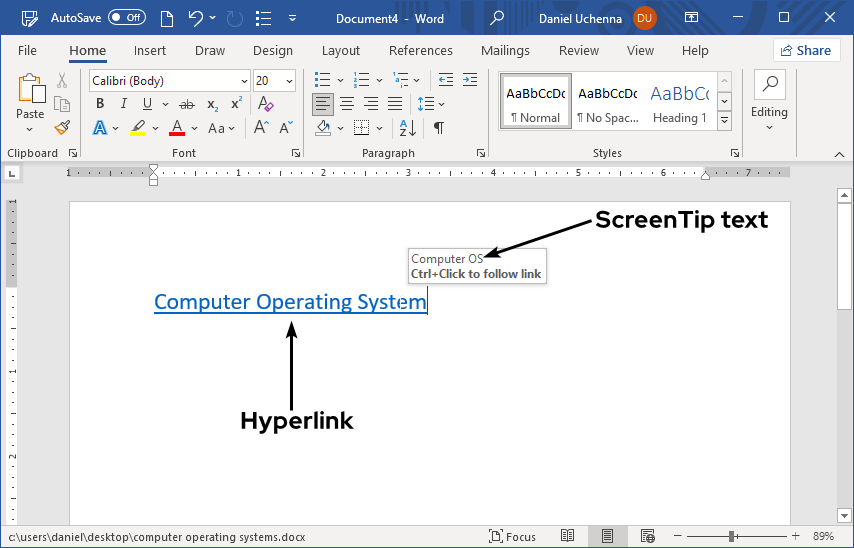Open the Mailings tab
This screenshot has width=854, height=548.
[505, 51]
